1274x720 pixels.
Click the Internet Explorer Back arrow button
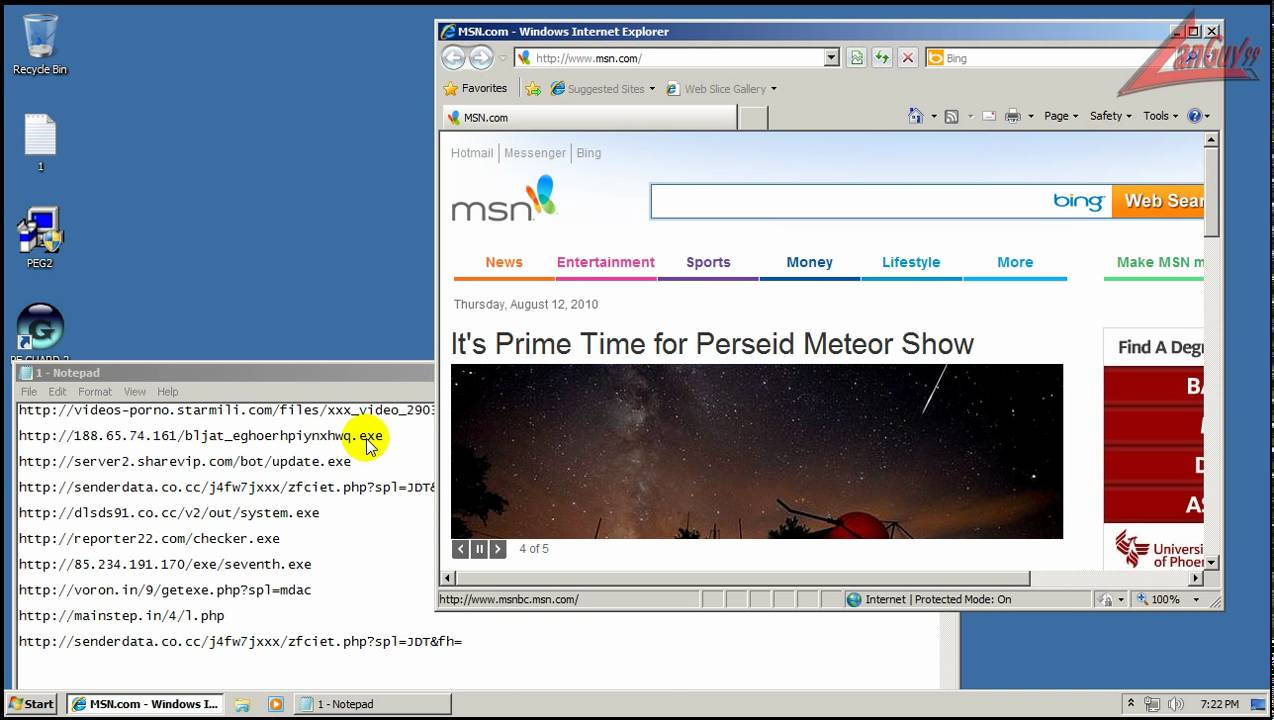(453, 58)
